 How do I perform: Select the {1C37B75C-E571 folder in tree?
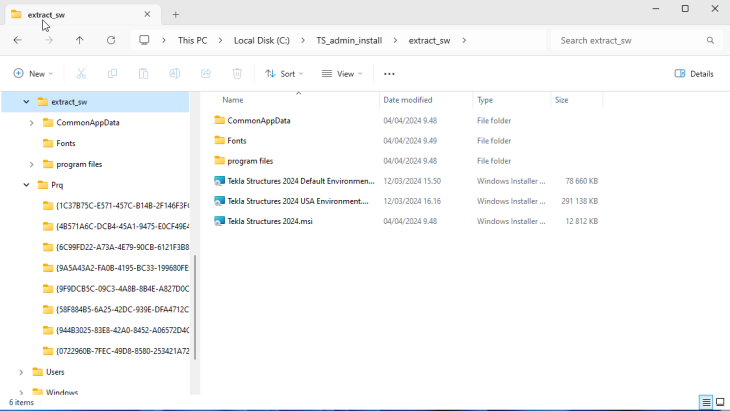122,206
